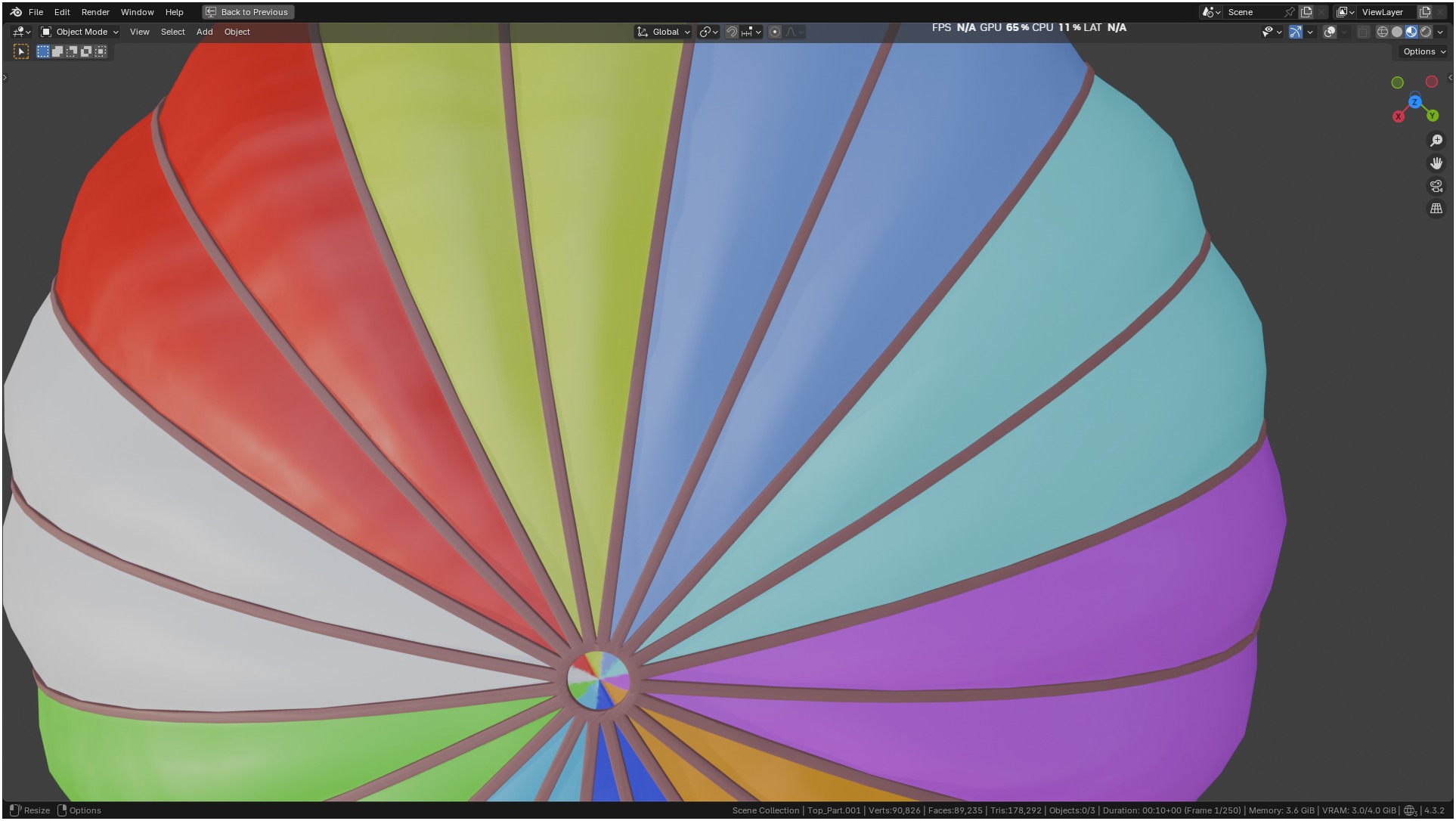Click mouse Resize icon in status bar

(x=15, y=810)
